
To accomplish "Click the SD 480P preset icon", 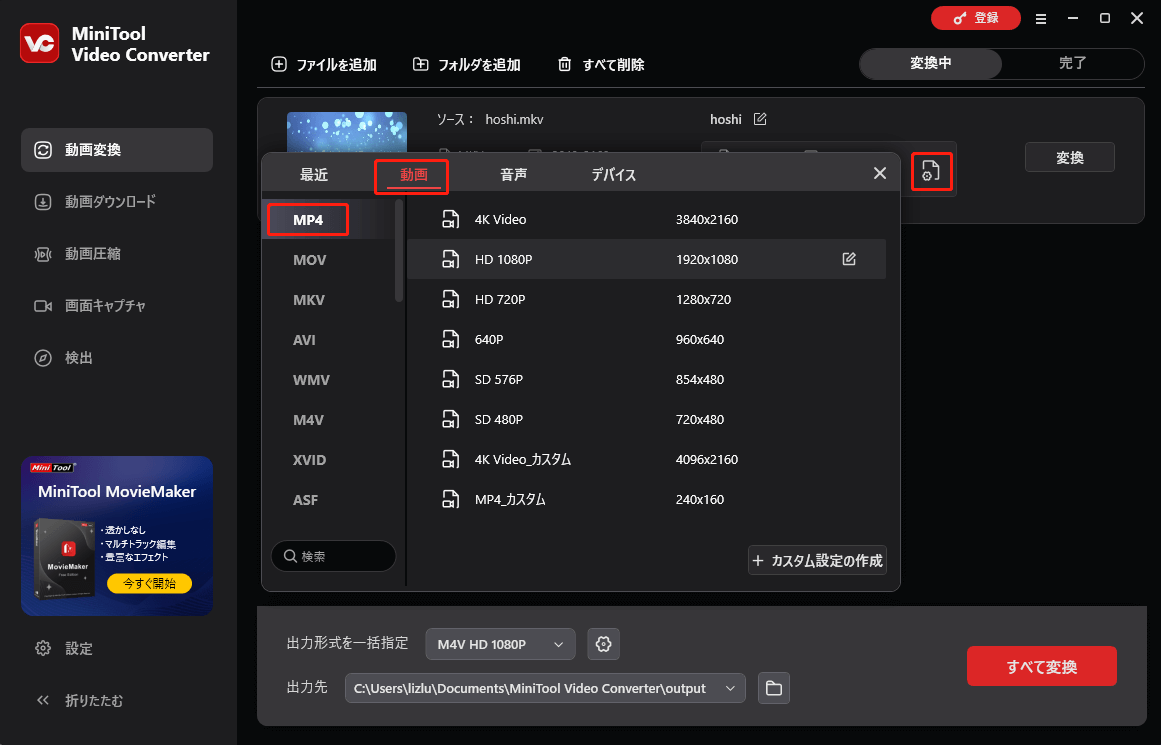I will click(x=450, y=419).
